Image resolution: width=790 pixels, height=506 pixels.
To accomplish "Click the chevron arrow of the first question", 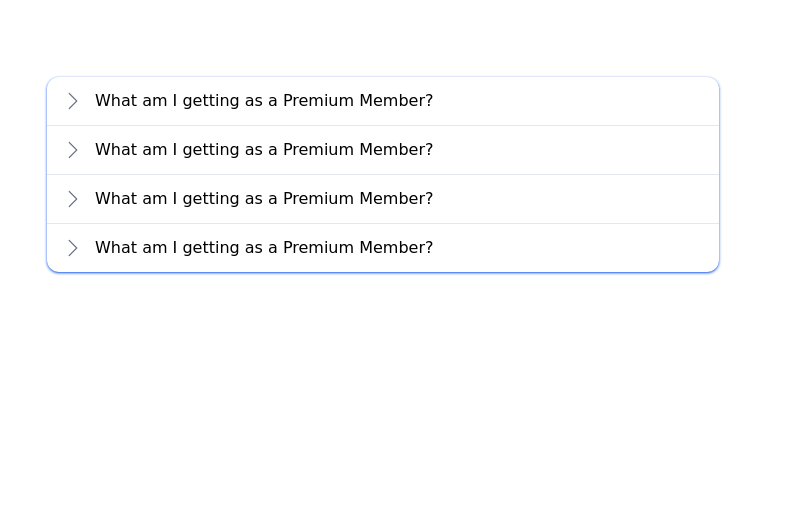I will (x=72, y=101).
